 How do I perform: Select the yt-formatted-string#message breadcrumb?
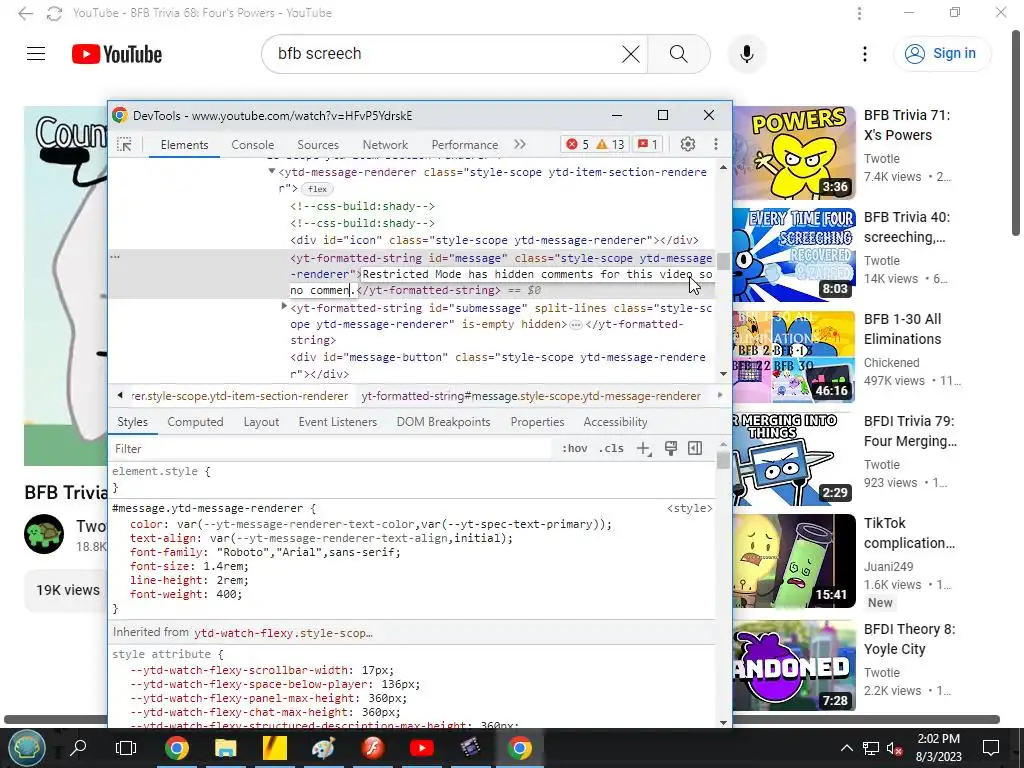pyautogui.click(x=531, y=396)
